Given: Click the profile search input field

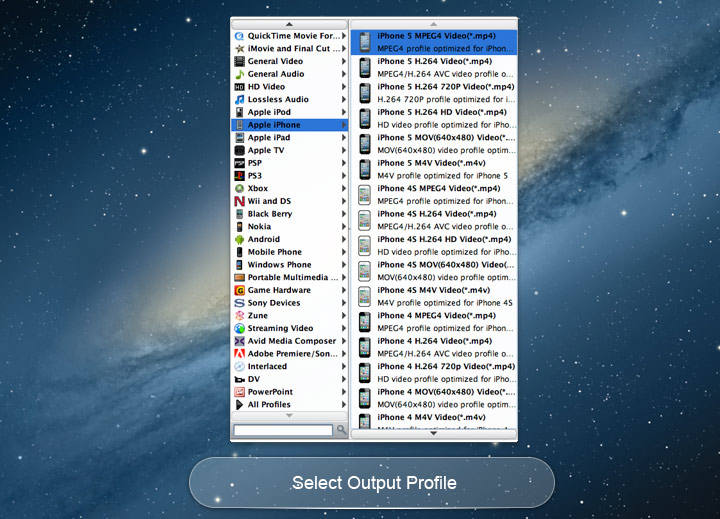Looking at the screenshot, I should 283,430.
